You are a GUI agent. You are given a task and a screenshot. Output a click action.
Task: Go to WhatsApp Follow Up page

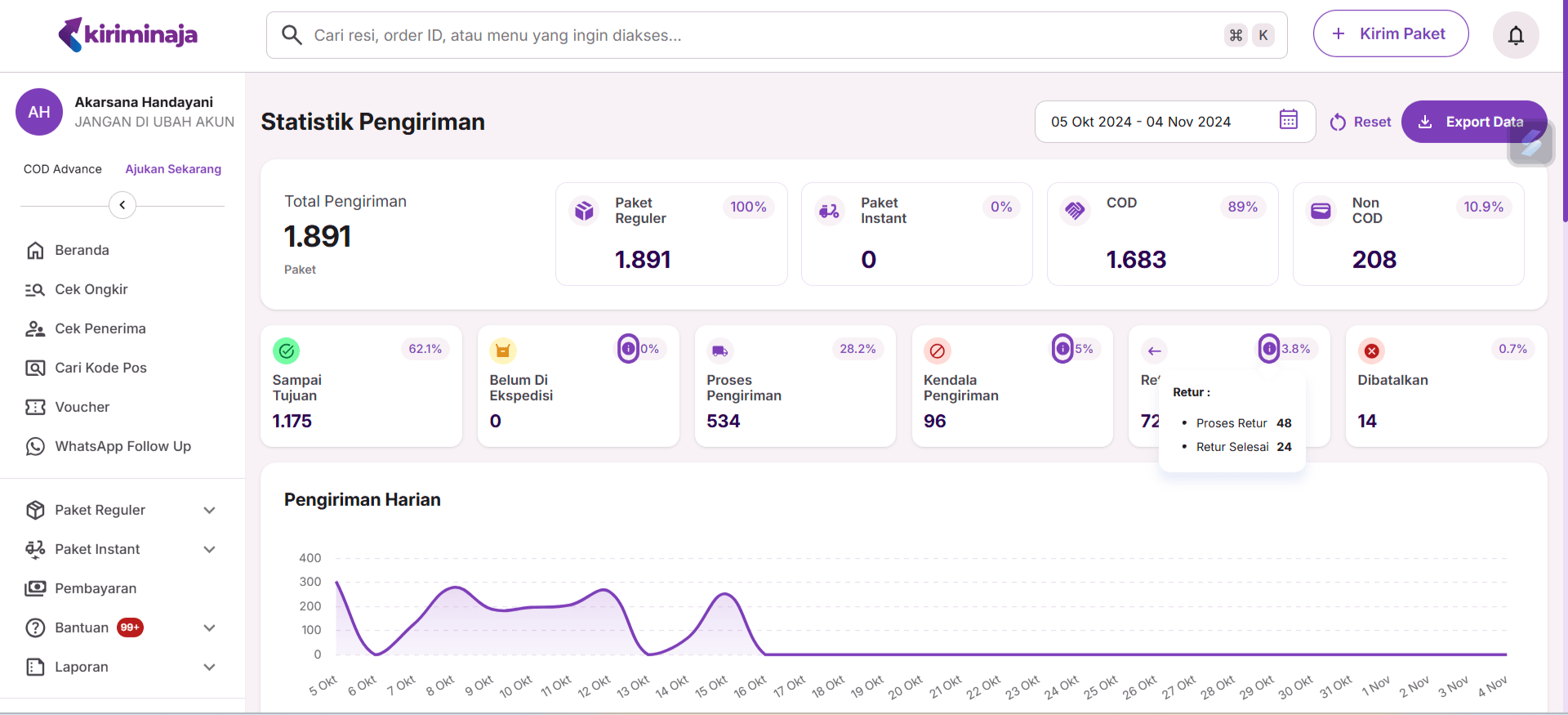point(122,446)
